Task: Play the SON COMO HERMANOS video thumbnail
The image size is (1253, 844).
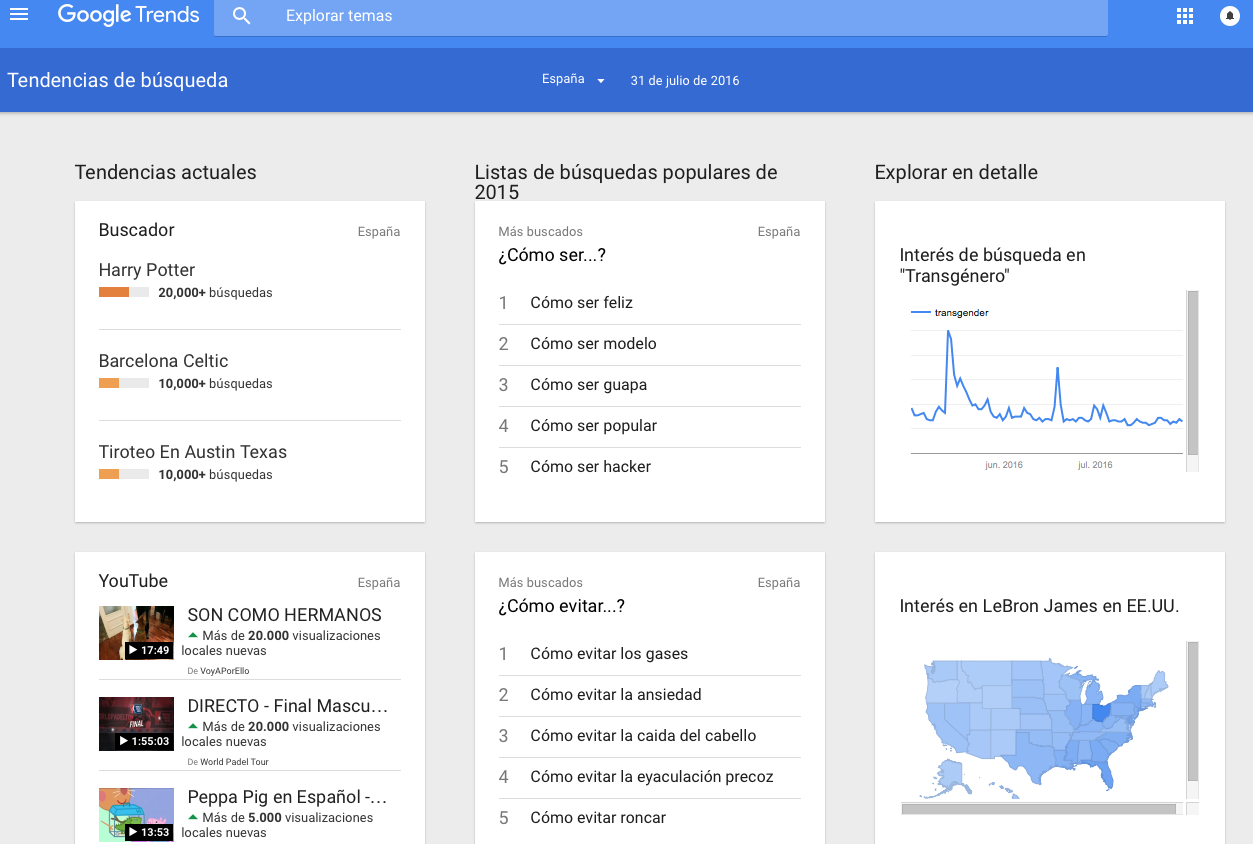Action: [x=137, y=633]
